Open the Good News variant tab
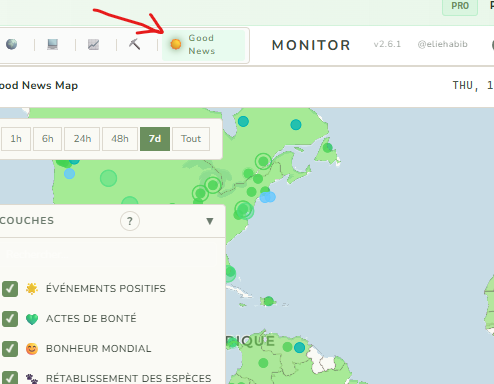 [204, 45]
